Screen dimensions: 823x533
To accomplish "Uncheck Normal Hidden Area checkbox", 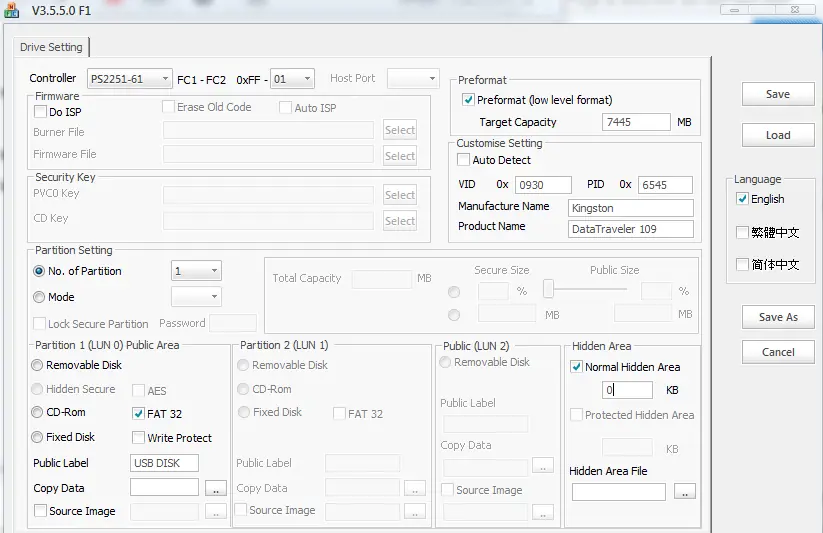I will (x=576, y=367).
